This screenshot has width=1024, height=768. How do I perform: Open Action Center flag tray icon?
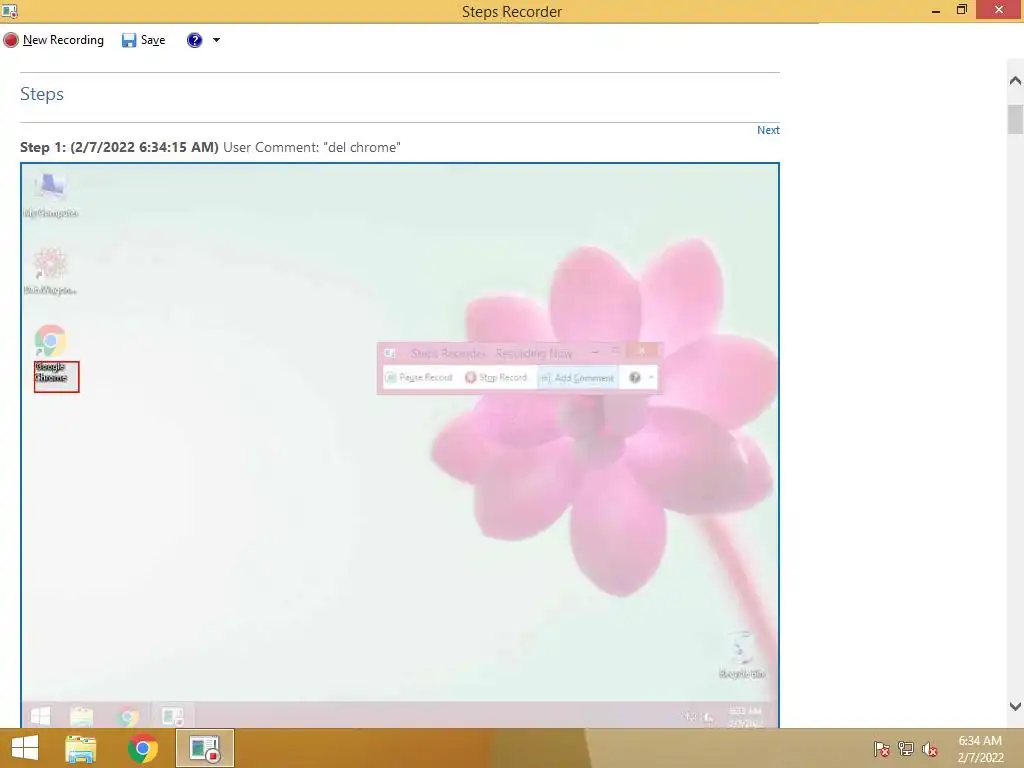tap(881, 749)
